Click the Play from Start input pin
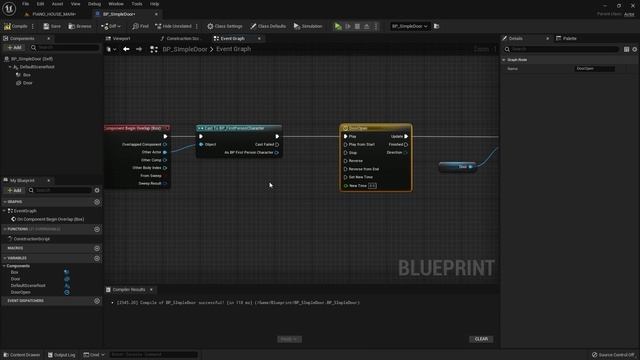The image size is (640, 360). [346, 144]
